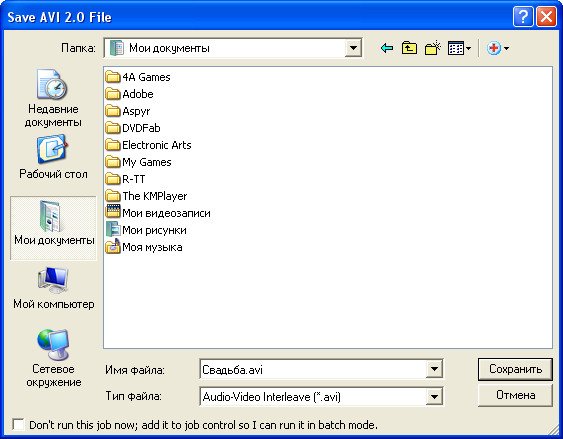
Task: Expand the Папка location dropdown
Action: coord(353,48)
